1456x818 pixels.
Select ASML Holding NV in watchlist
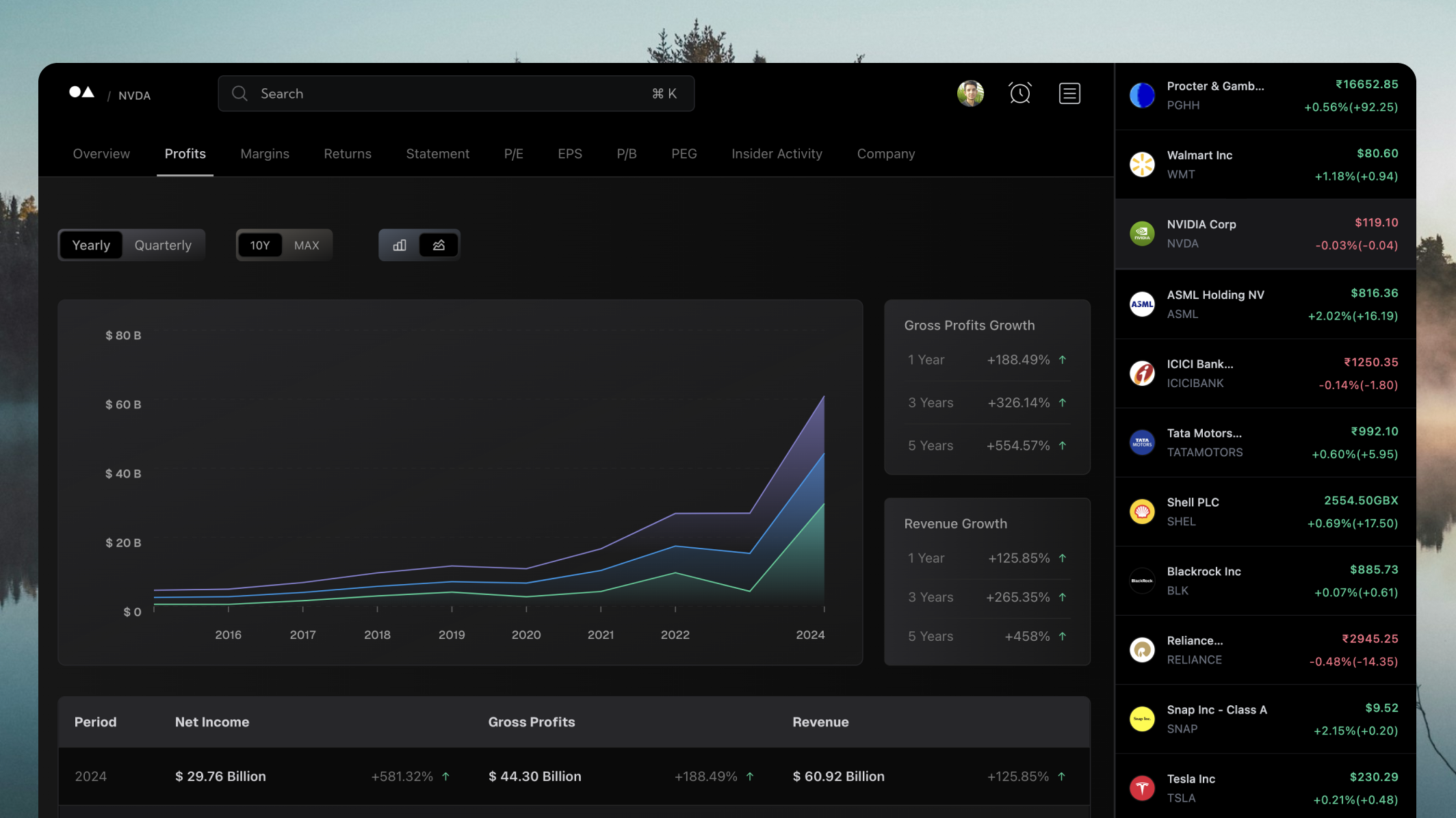[1265, 304]
